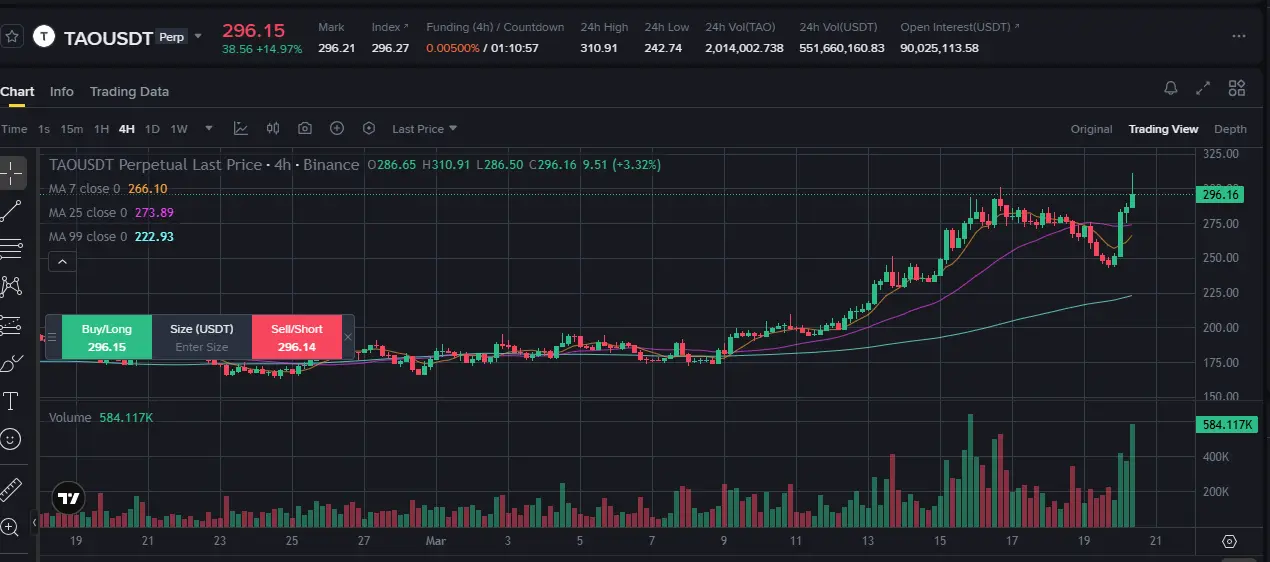Switch to Trading View chart mode
Image resolution: width=1270 pixels, height=562 pixels.
pos(1163,129)
